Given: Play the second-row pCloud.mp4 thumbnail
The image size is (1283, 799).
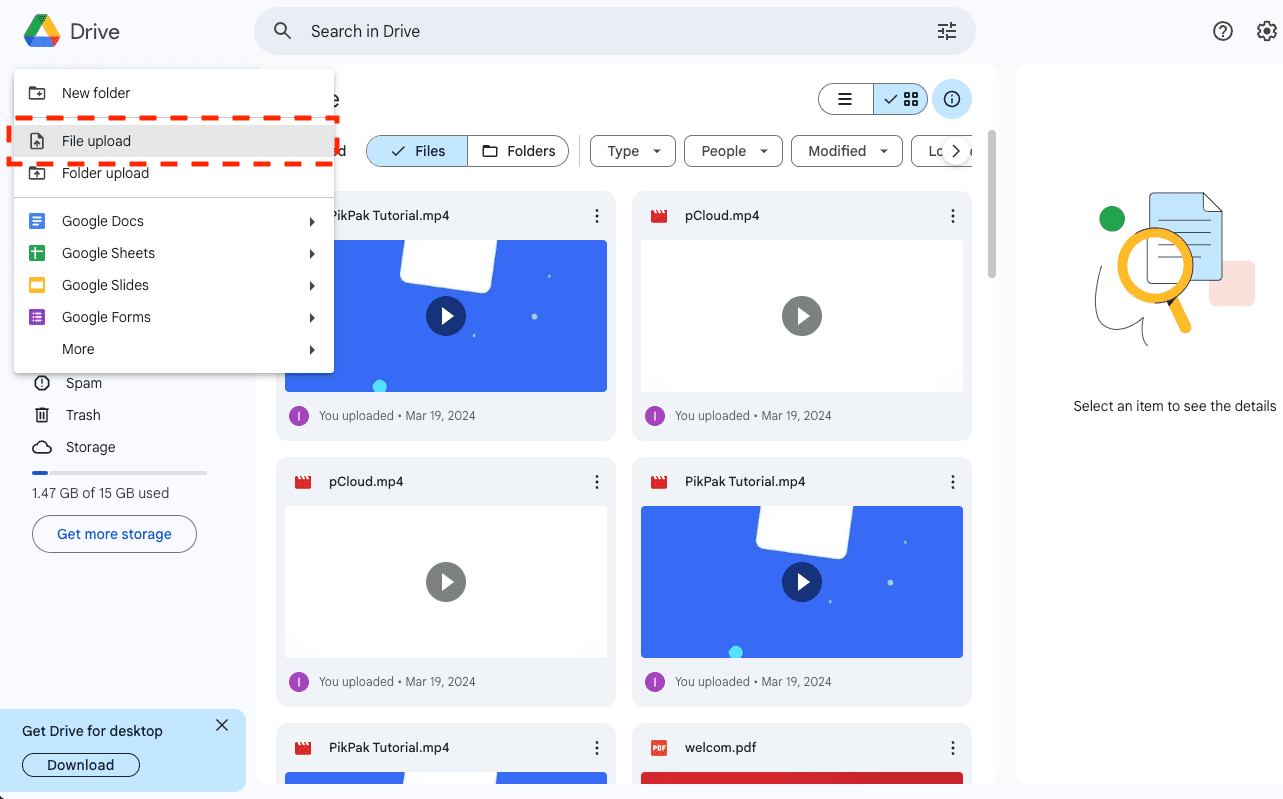Looking at the screenshot, I should point(446,582).
